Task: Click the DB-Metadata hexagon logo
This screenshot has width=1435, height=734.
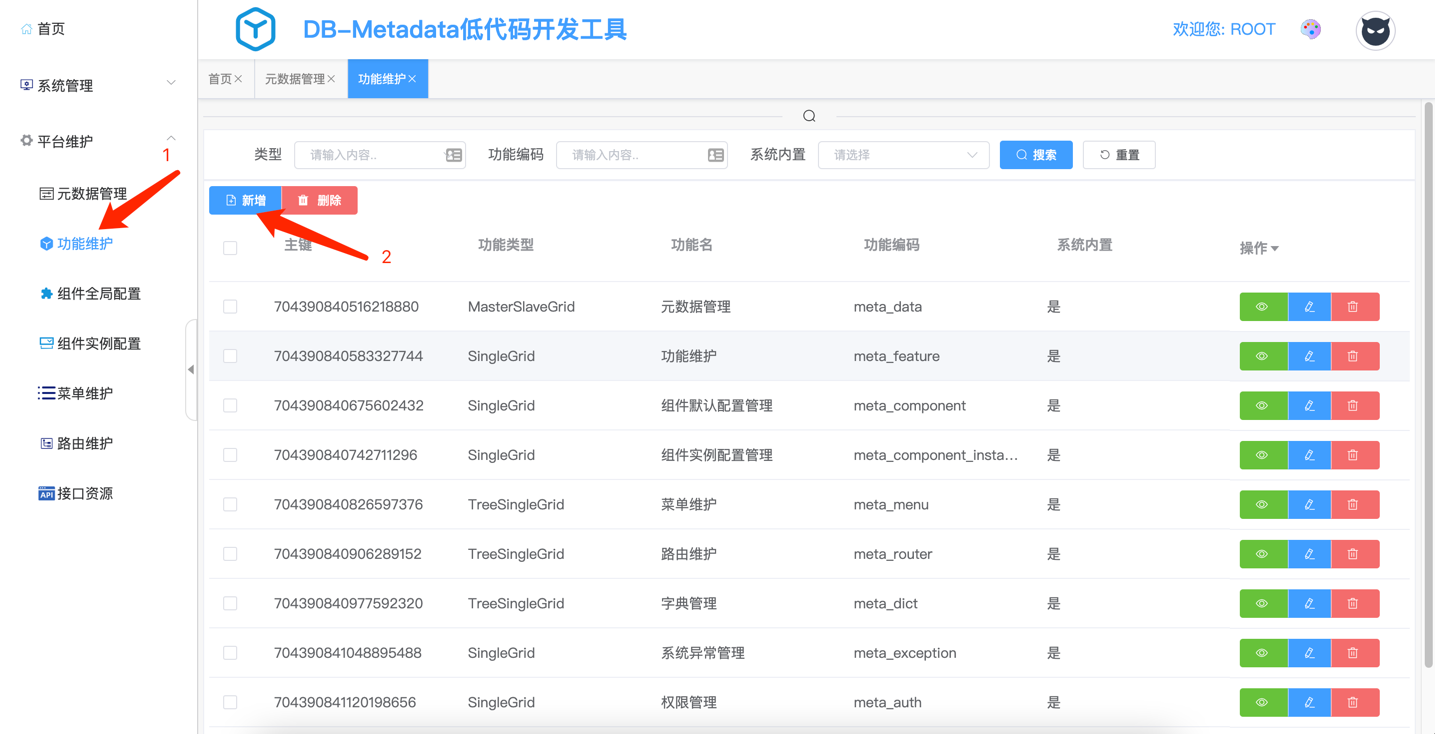Action: point(256,29)
